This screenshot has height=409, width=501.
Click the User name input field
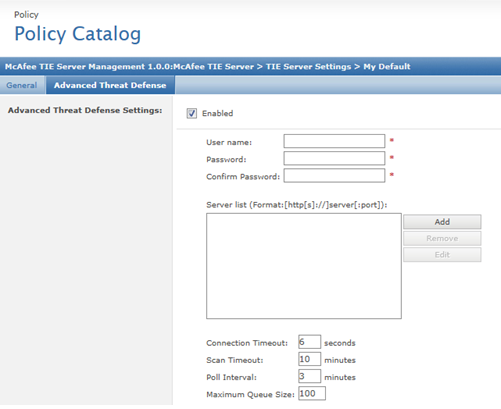tap(334, 141)
